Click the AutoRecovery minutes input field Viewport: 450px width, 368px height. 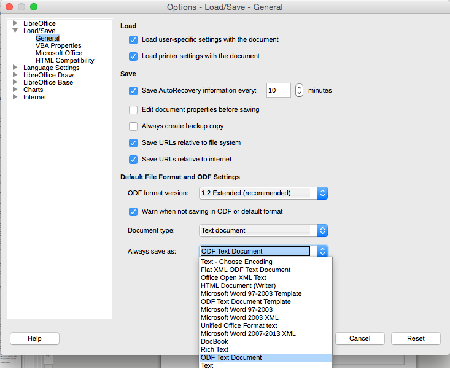point(278,90)
